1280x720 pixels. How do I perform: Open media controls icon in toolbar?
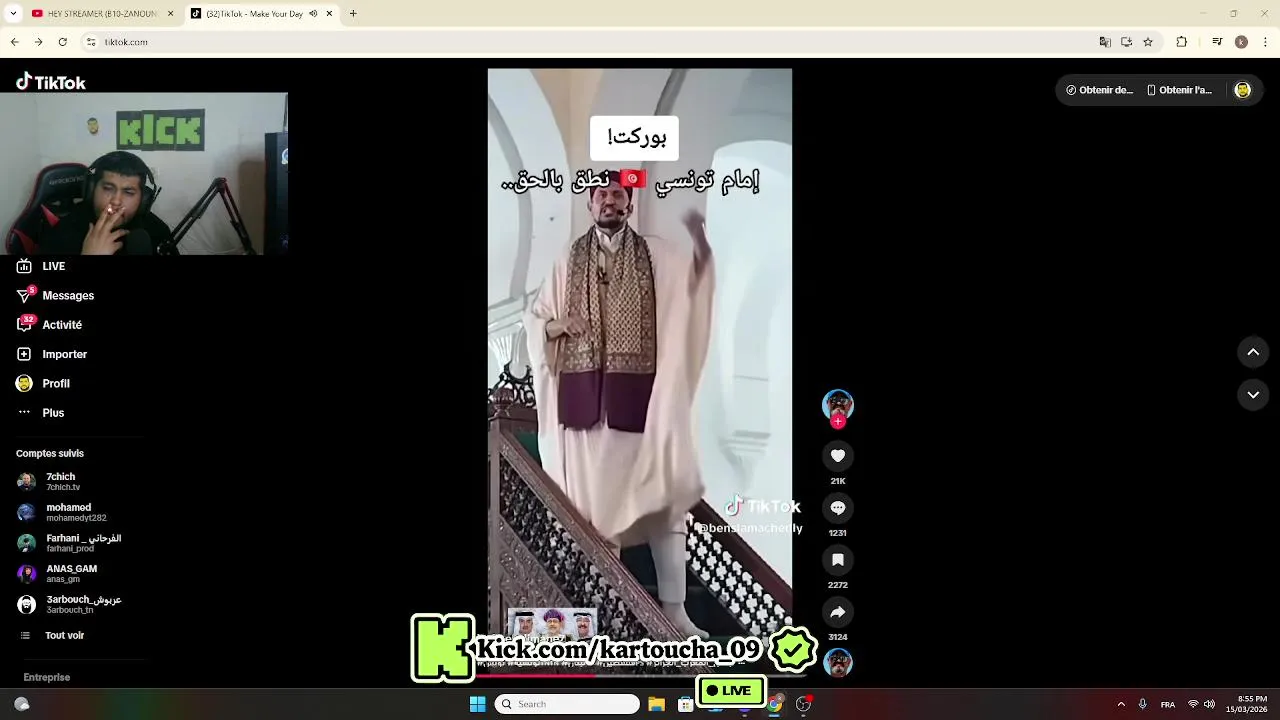pyautogui.click(x=1217, y=42)
